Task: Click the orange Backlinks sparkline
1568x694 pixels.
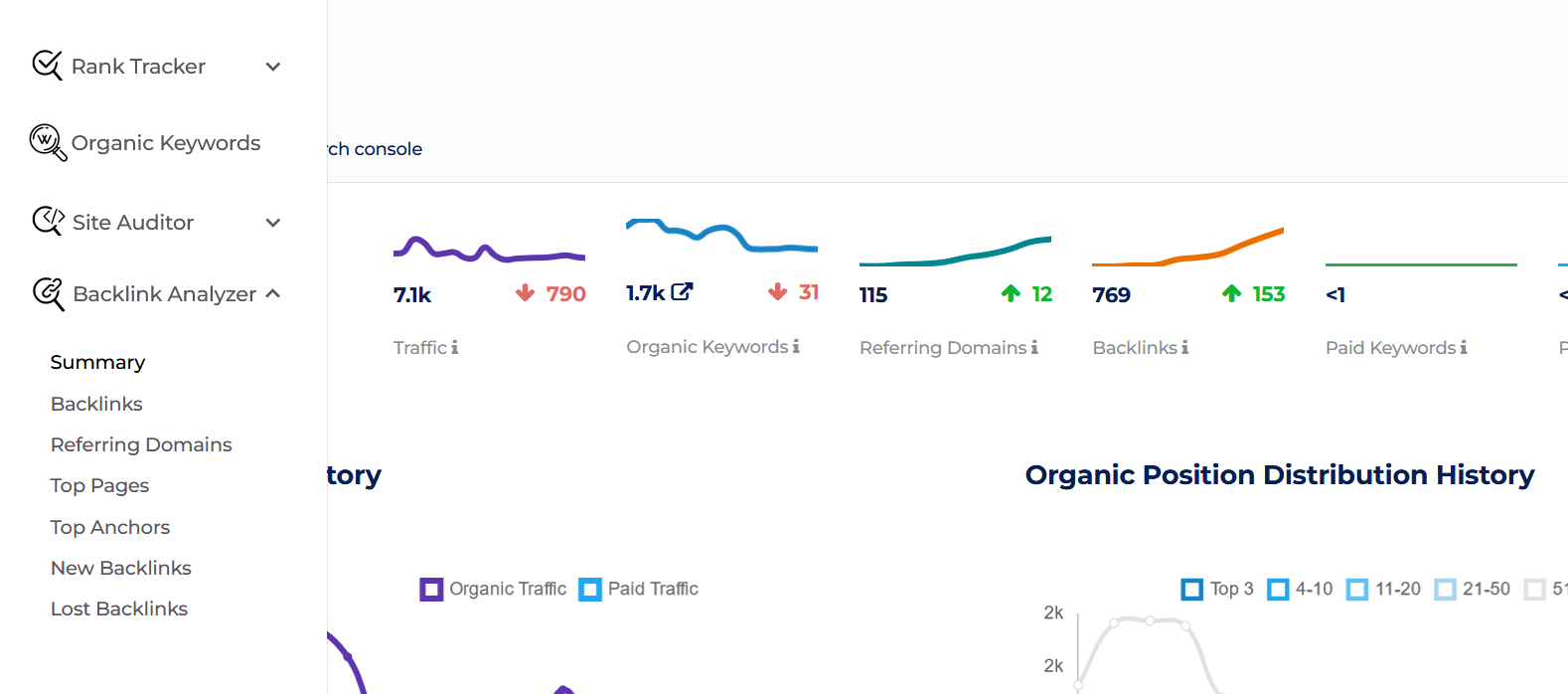Action: click(1187, 248)
